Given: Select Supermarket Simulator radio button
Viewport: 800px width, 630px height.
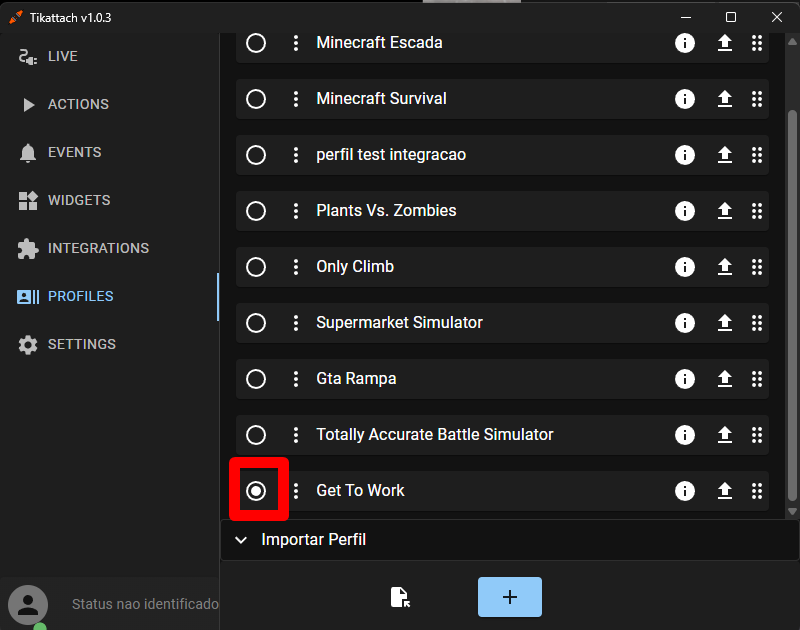Looking at the screenshot, I should coord(256,323).
